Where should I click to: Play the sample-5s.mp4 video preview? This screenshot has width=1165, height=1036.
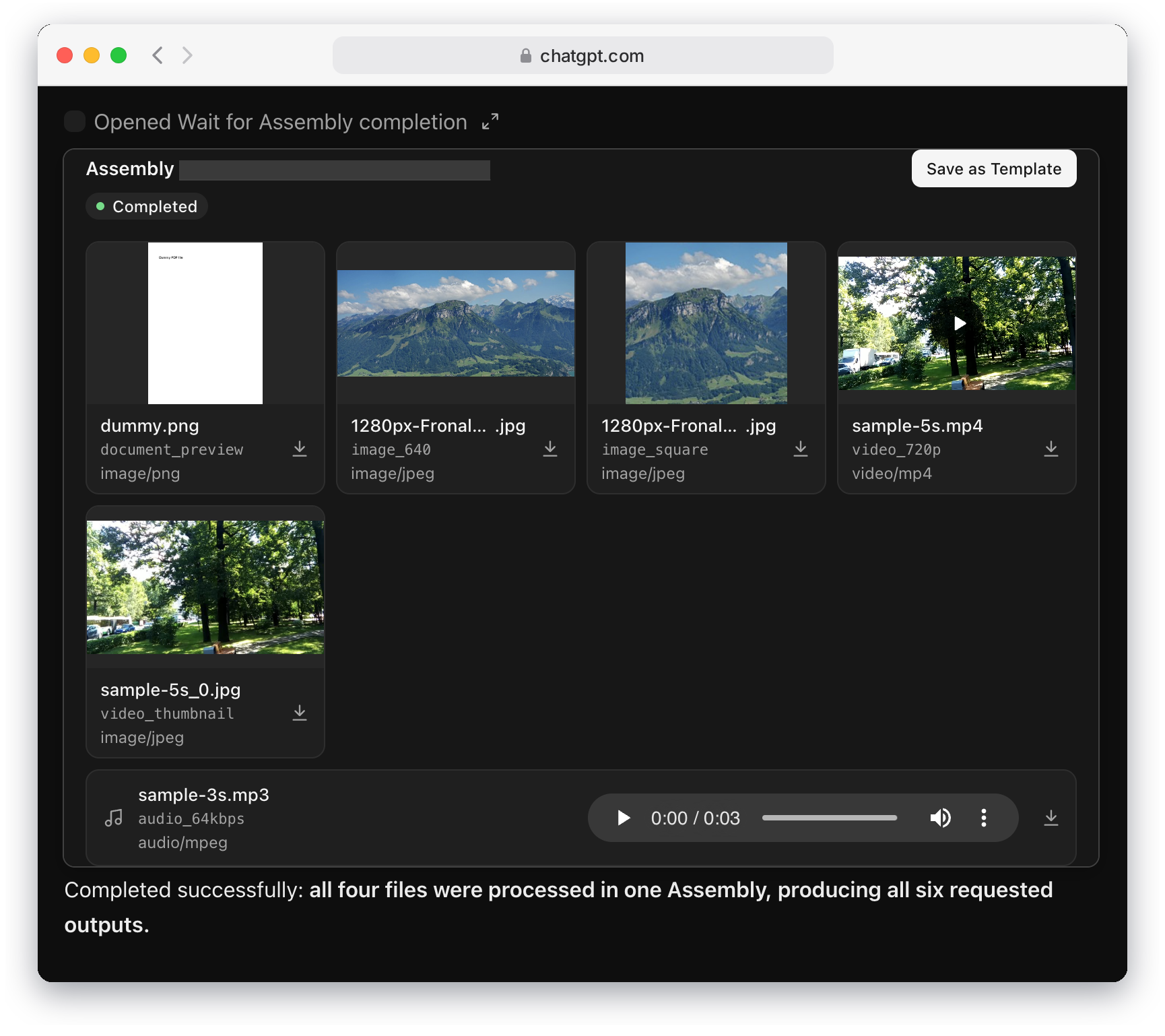pyautogui.click(x=959, y=323)
